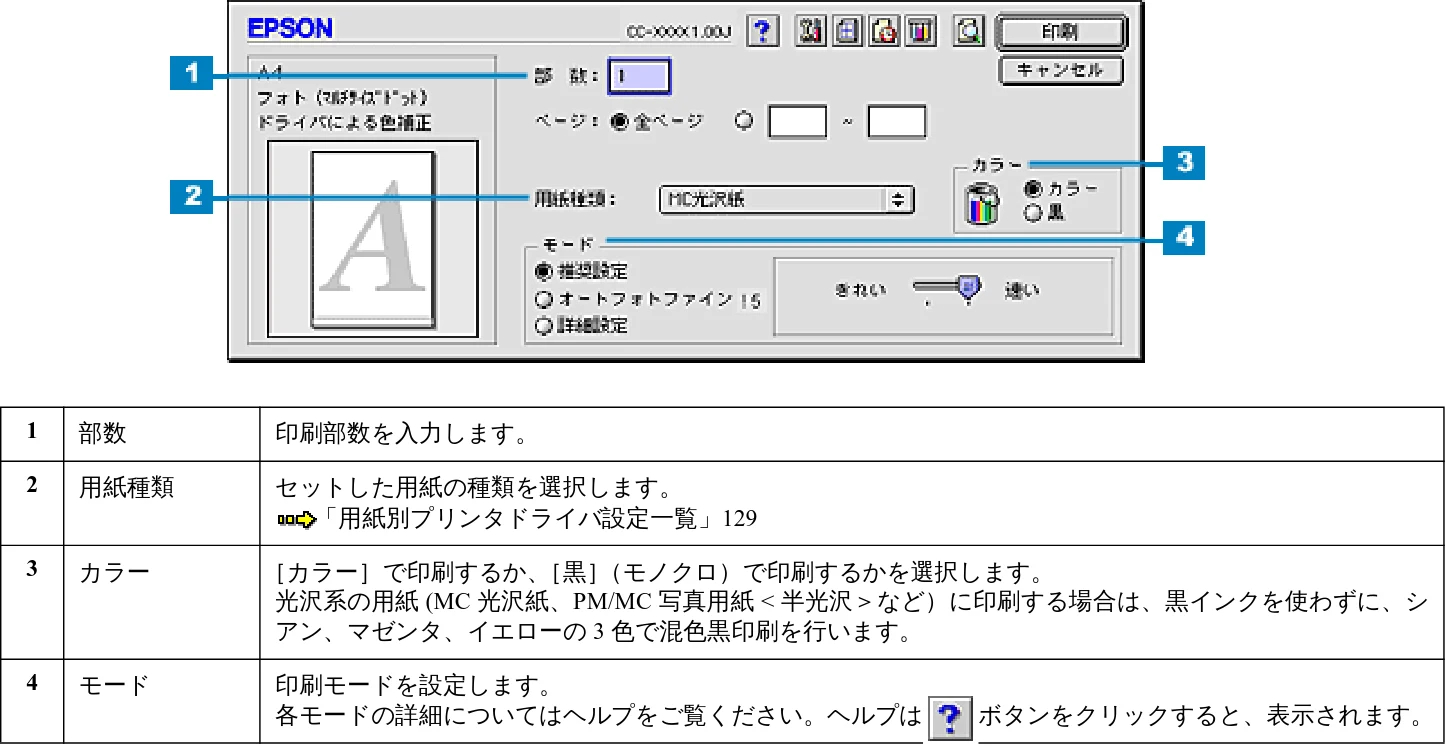Select the 詳細設定 mode

pos(543,325)
